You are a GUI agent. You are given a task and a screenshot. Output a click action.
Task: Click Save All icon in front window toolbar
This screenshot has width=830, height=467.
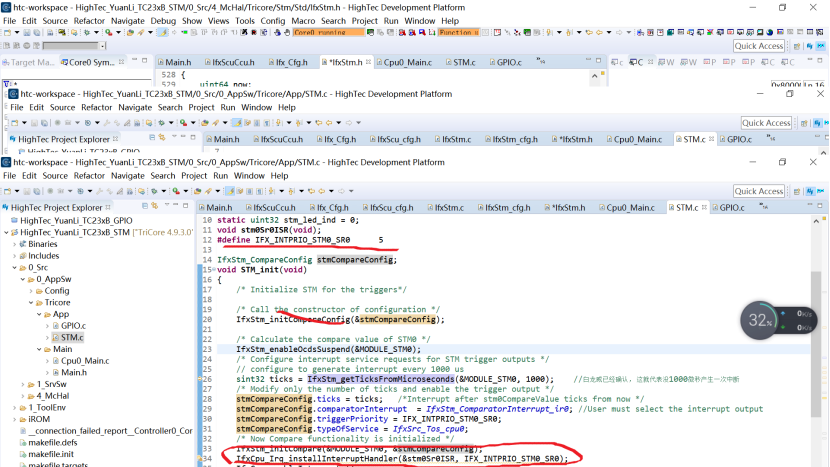pyautogui.click(x=37, y=191)
